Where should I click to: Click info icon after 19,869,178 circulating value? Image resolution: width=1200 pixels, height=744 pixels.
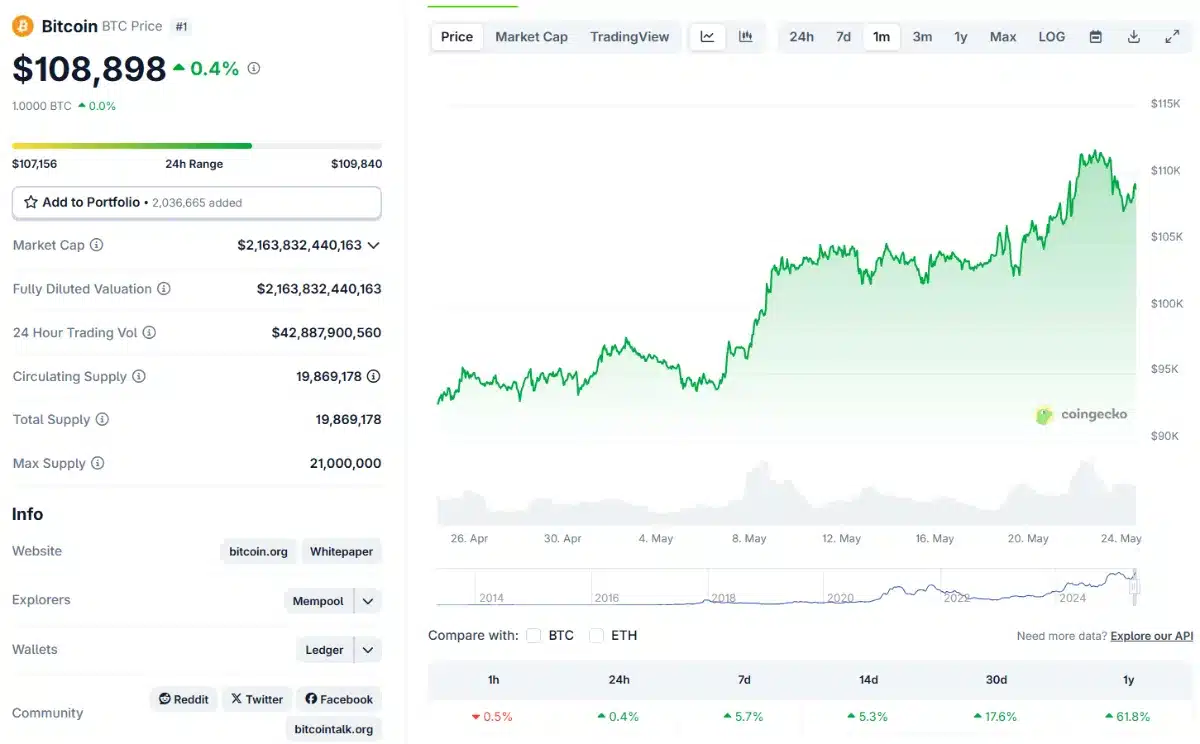click(374, 377)
